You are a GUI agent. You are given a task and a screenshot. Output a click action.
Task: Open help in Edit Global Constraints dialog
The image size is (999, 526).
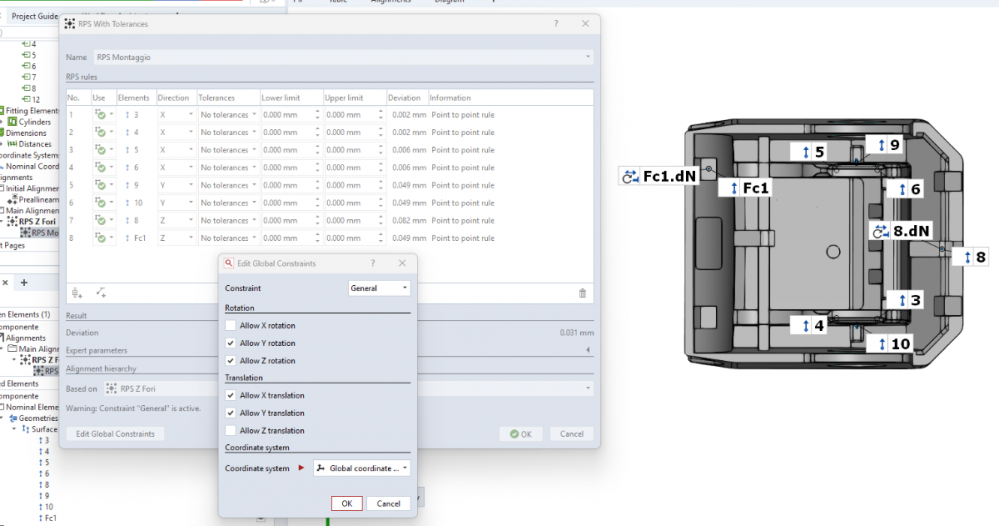(372, 263)
